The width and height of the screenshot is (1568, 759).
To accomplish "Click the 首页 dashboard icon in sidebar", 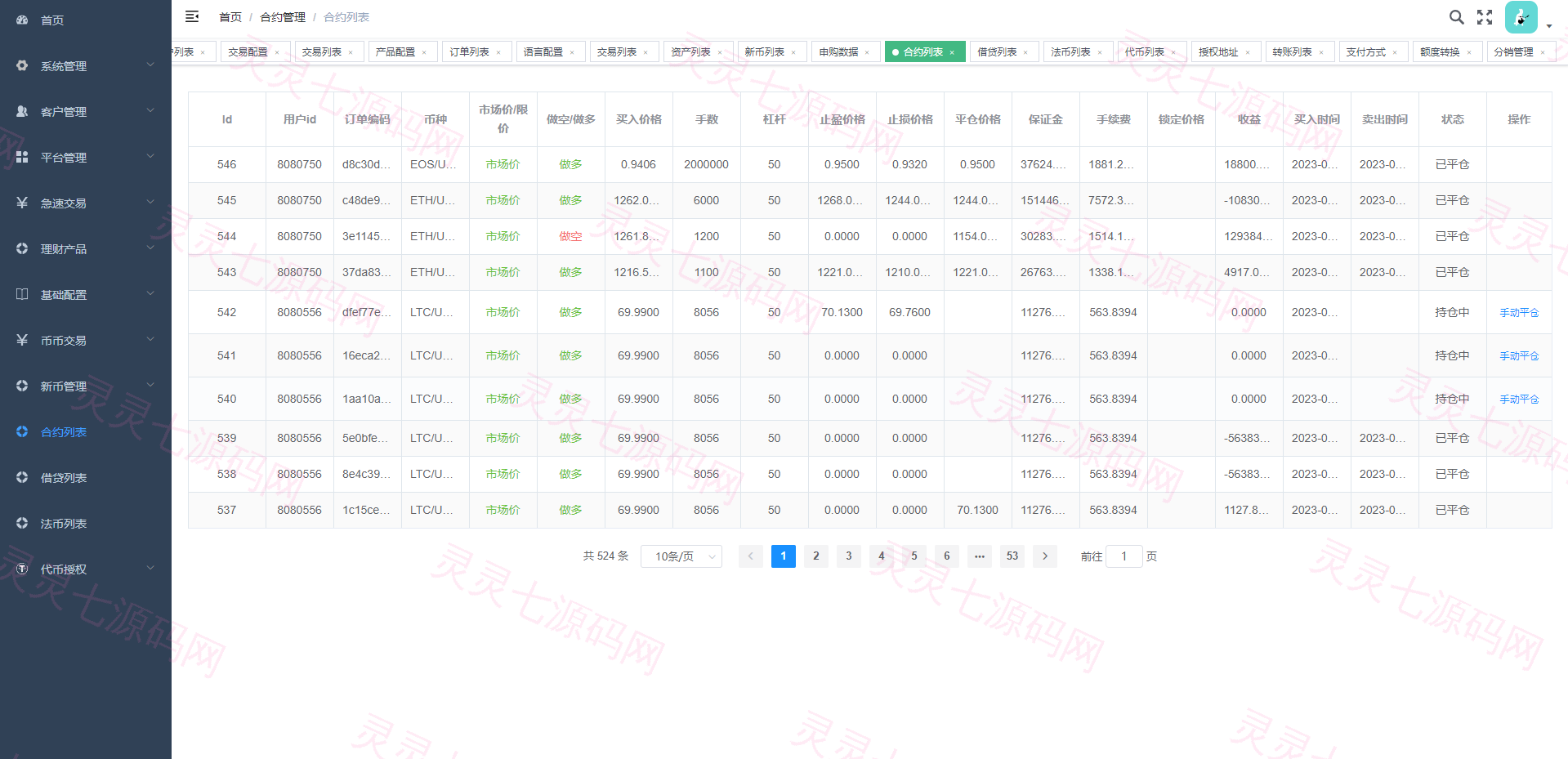I will click(x=22, y=20).
